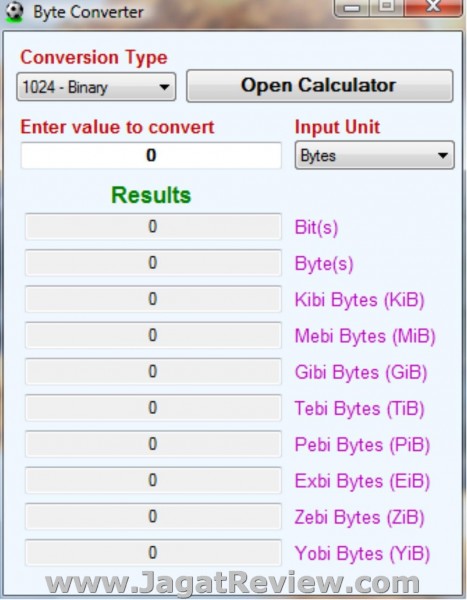Click the Tebi Bytes result box
The width and height of the screenshot is (467, 600).
(x=153, y=408)
